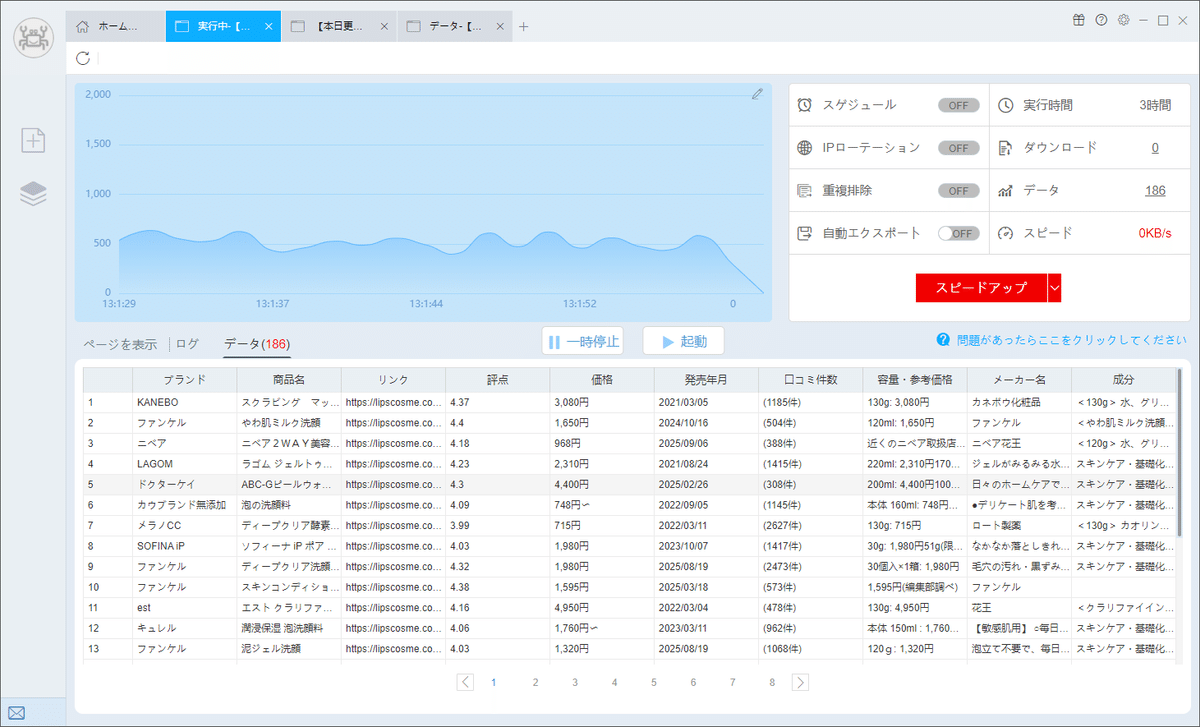
Task: Select the ドクターケイ row cell
Action: click(x=184, y=484)
